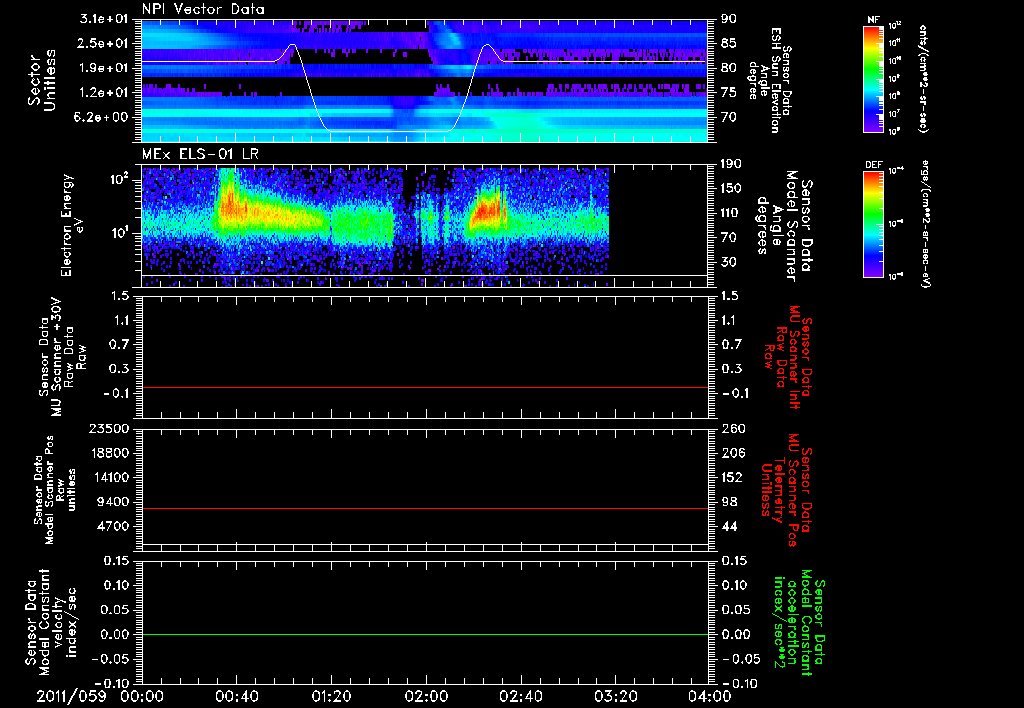
Task: Click the 04:00 time axis label
Action: [x=709, y=696]
